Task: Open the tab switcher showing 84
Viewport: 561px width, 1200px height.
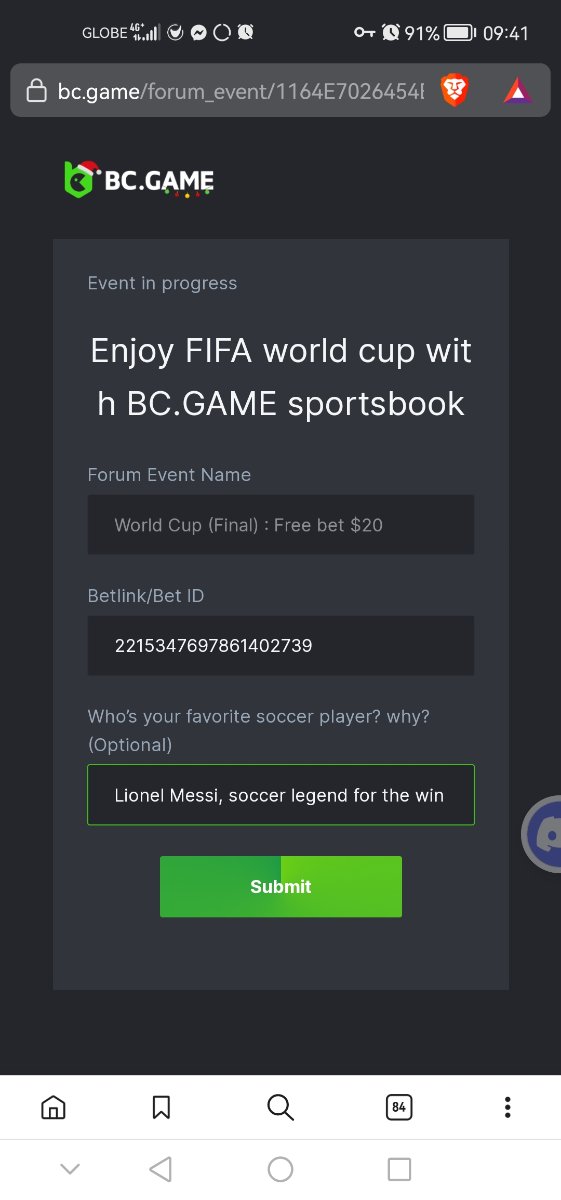Action: click(399, 1107)
